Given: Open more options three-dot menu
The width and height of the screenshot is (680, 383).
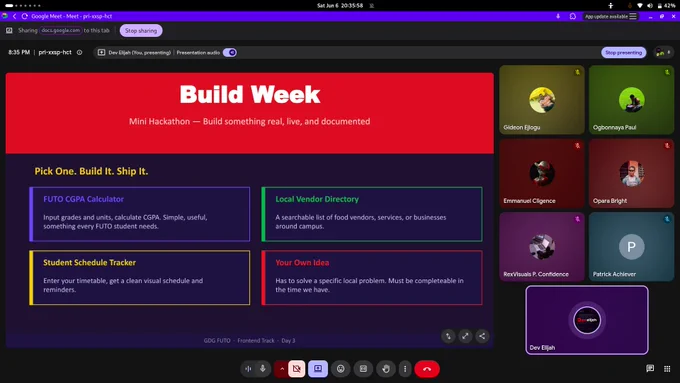Looking at the screenshot, I should pyautogui.click(x=405, y=369).
